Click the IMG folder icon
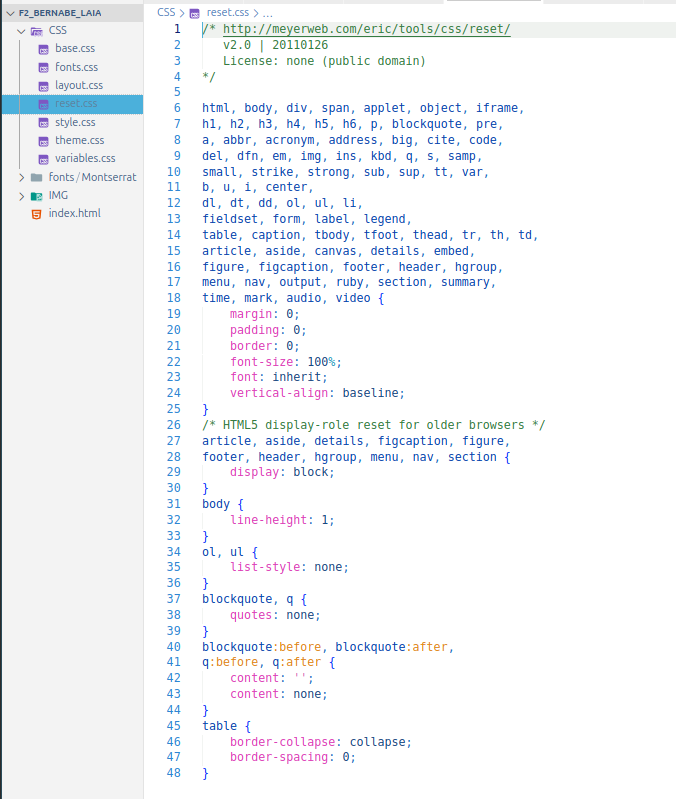This screenshot has height=799, width=676. (37, 195)
